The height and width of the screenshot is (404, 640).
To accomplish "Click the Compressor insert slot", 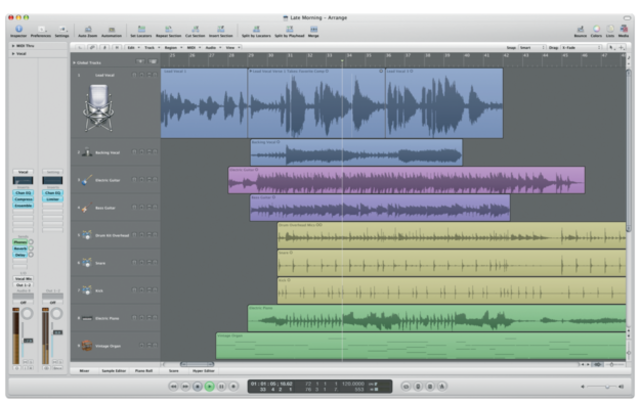I will pyautogui.click(x=23, y=199).
